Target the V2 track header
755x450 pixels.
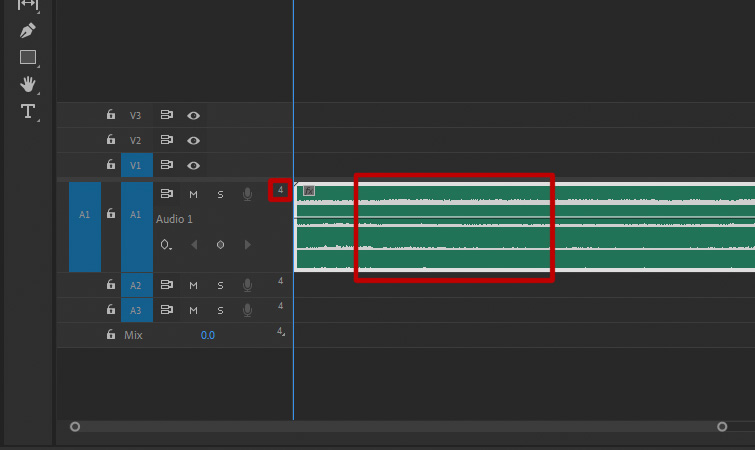click(135, 141)
